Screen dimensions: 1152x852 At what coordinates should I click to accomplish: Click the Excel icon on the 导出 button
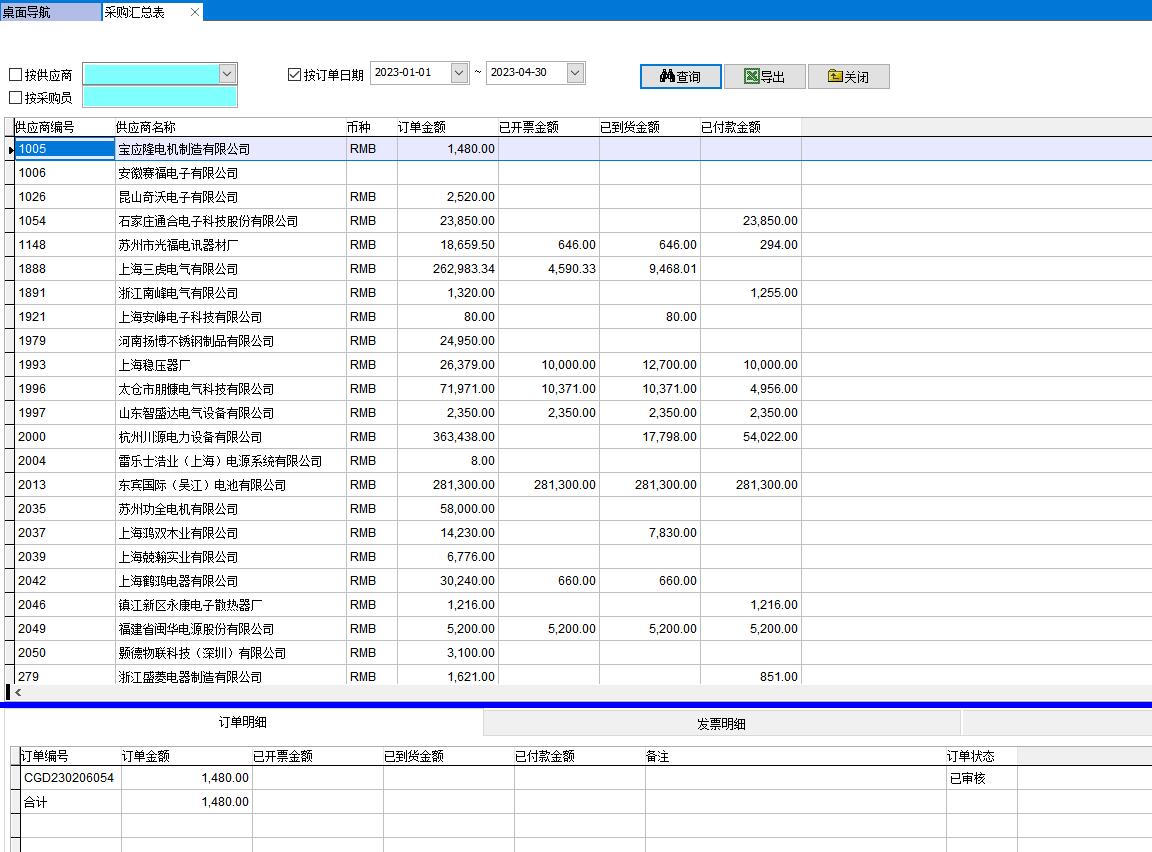point(751,77)
